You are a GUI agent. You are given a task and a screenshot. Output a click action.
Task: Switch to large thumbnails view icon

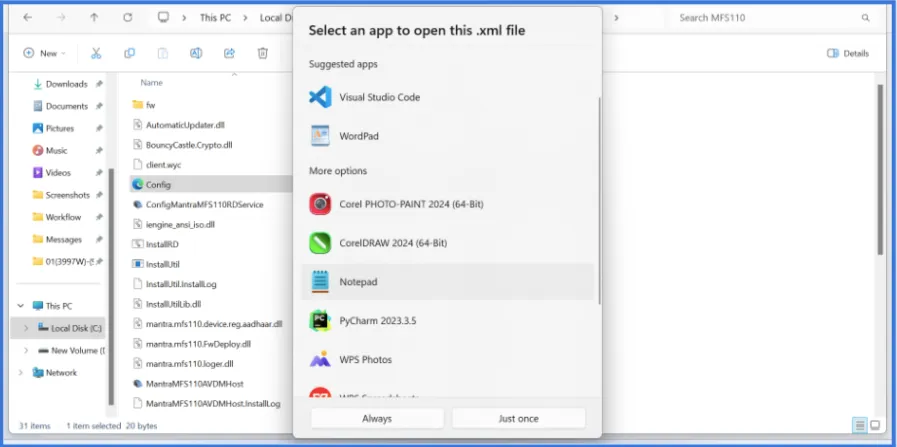point(875,425)
